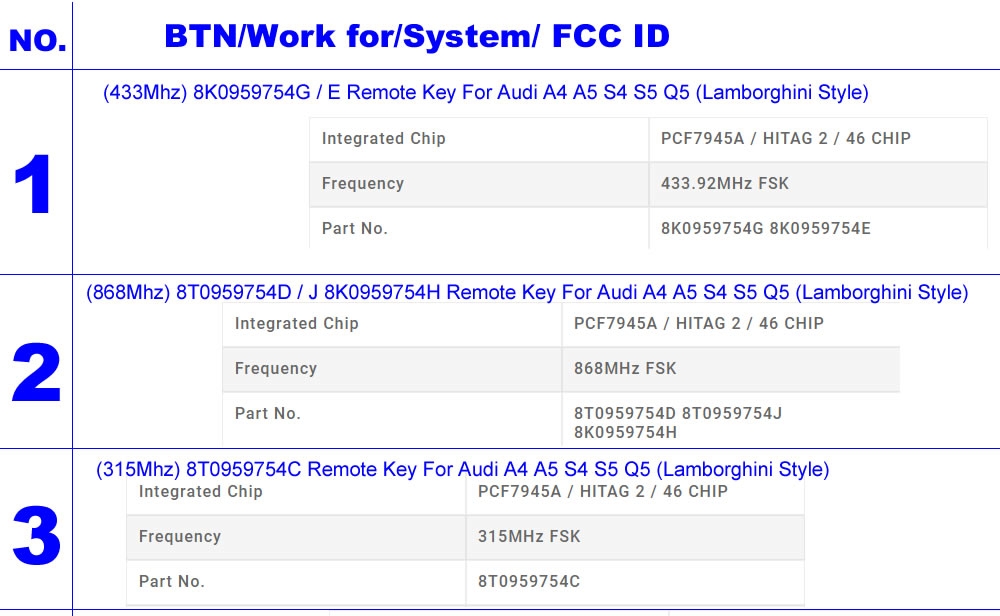Image resolution: width=1000 pixels, height=616 pixels.
Task: Click the 8T0959754C part number value
Action: click(529, 582)
